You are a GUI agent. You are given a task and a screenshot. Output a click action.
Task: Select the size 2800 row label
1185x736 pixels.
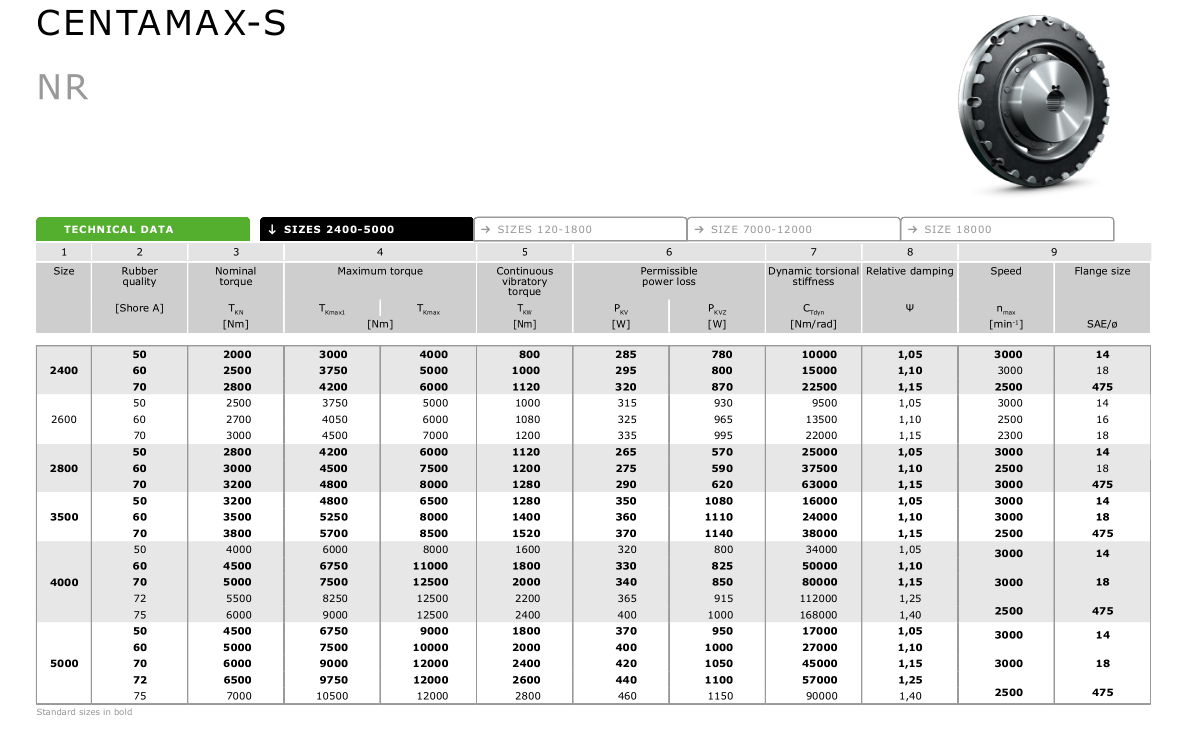click(63, 468)
